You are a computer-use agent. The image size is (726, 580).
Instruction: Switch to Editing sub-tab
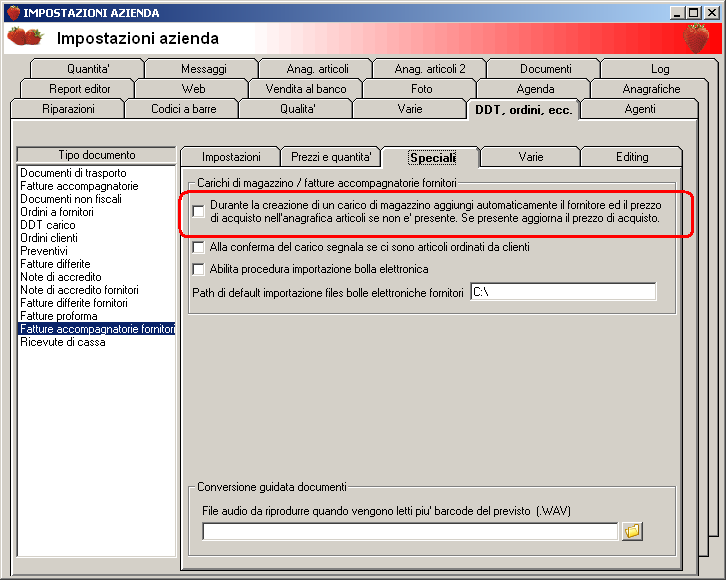(x=632, y=157)
